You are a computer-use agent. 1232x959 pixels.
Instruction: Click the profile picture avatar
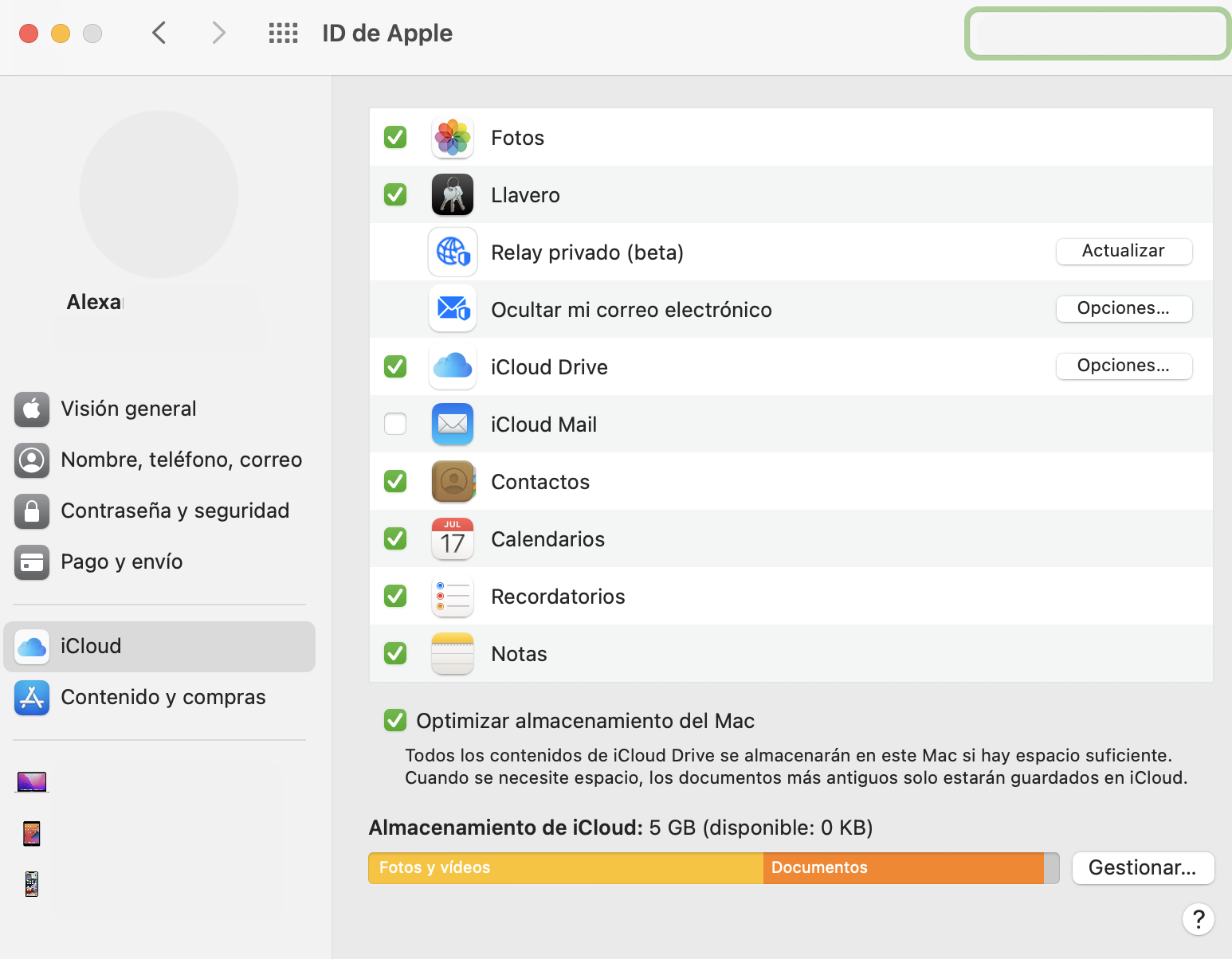click(159, 194)
